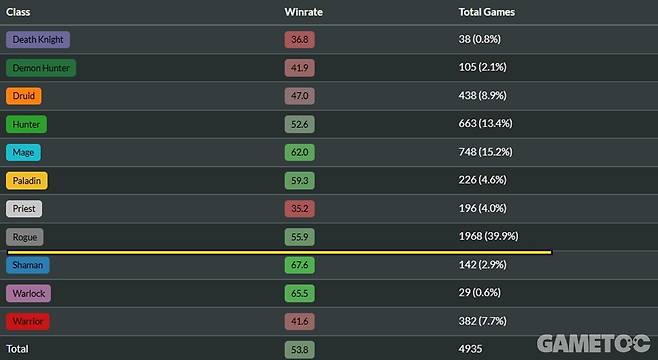Image resolution: width=658 pixels, height=360 pixels.
Task: Click the 55.9 winrate badge
Action: point(300,237)
